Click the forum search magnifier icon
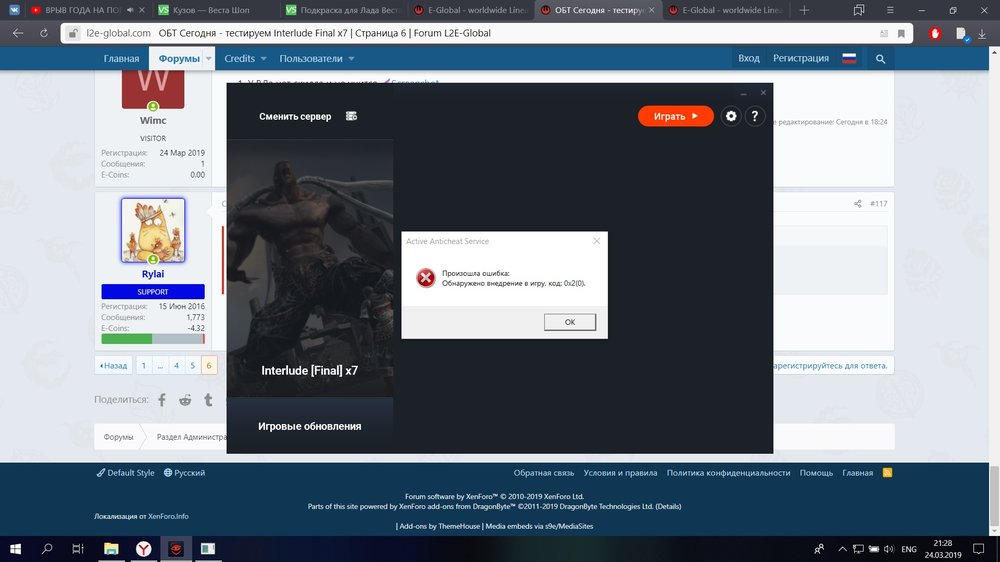 (881, 59)
